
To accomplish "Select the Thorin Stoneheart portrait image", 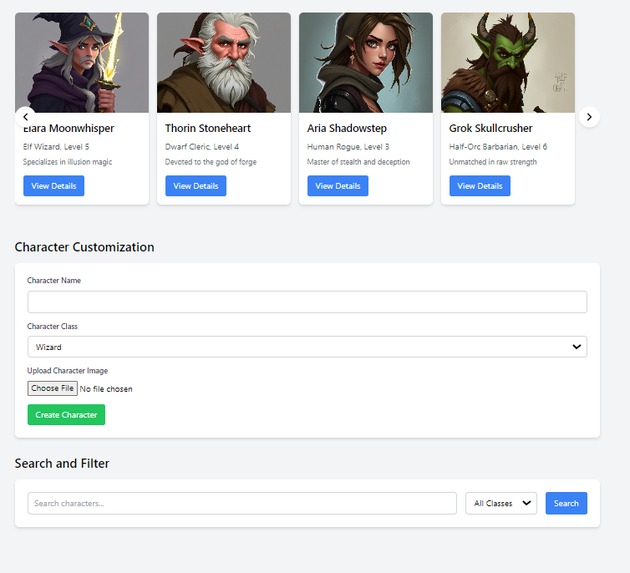I will (x=224, y=62).
